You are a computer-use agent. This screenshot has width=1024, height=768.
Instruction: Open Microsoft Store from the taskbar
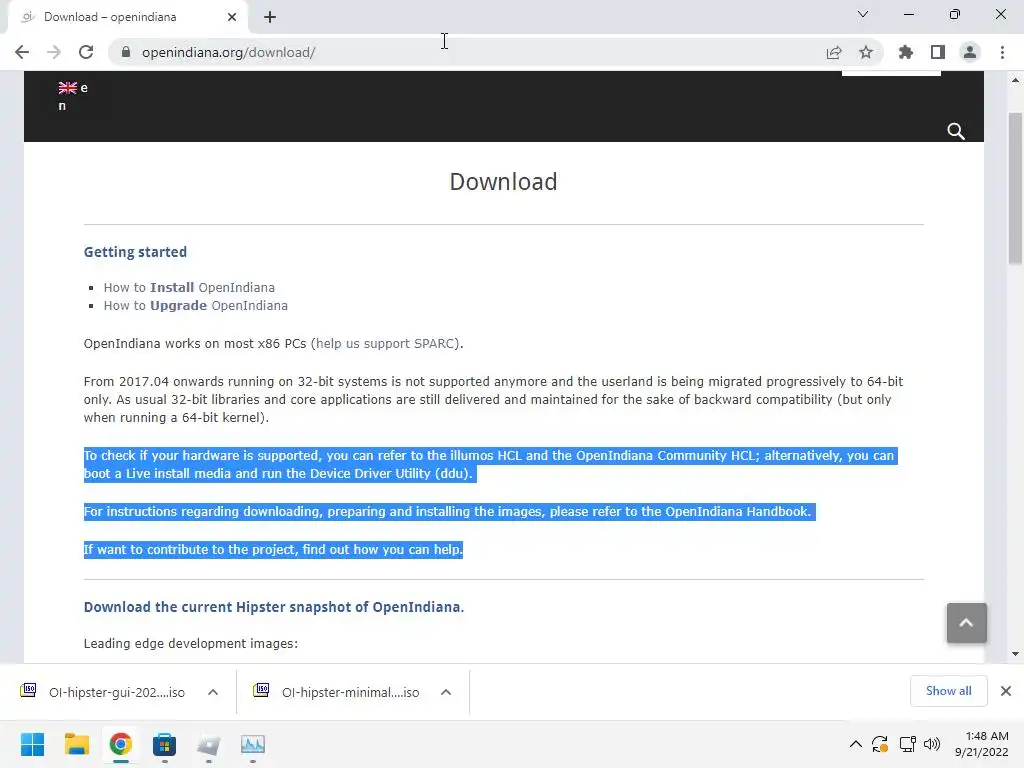click(x=165, y=744)
